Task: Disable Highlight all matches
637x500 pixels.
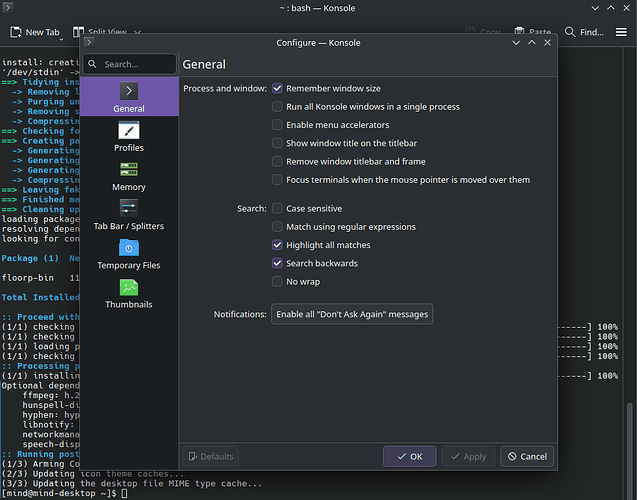Action: point(277,245)
